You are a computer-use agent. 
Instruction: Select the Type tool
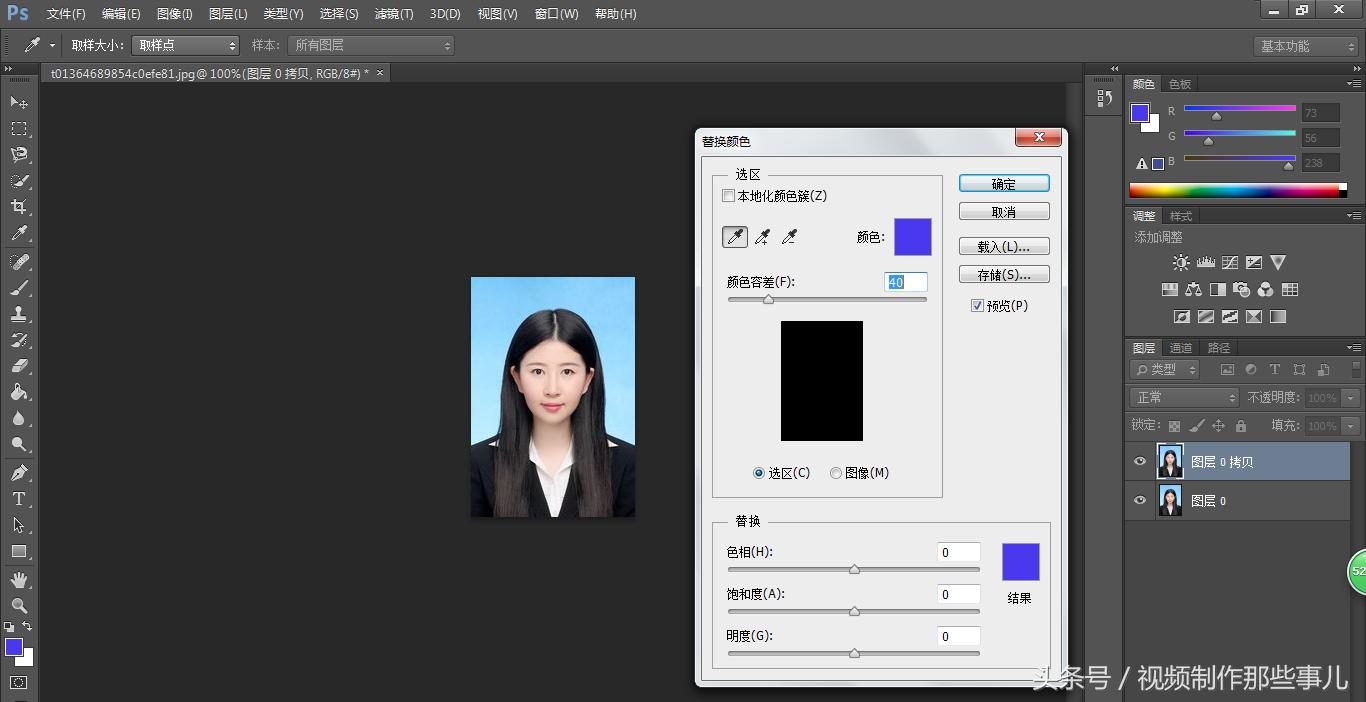click(x=18, y=500)
